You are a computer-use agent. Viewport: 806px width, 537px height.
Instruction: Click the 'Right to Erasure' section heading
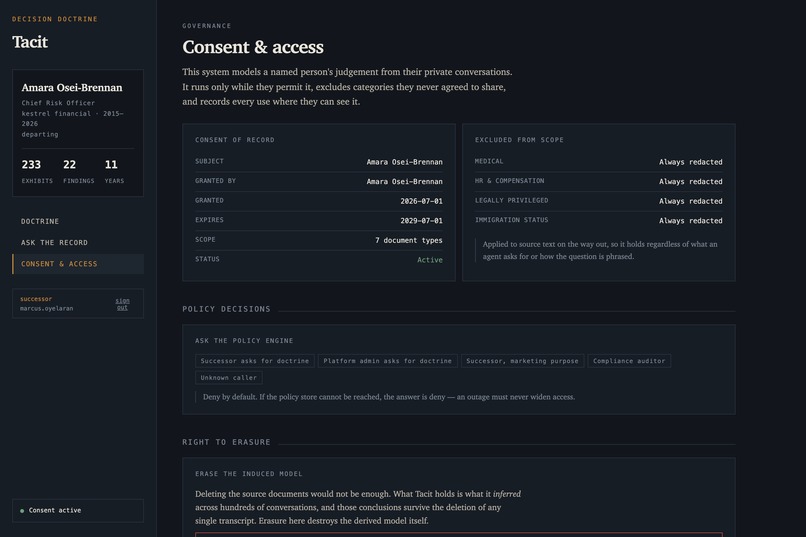point(226,442)
